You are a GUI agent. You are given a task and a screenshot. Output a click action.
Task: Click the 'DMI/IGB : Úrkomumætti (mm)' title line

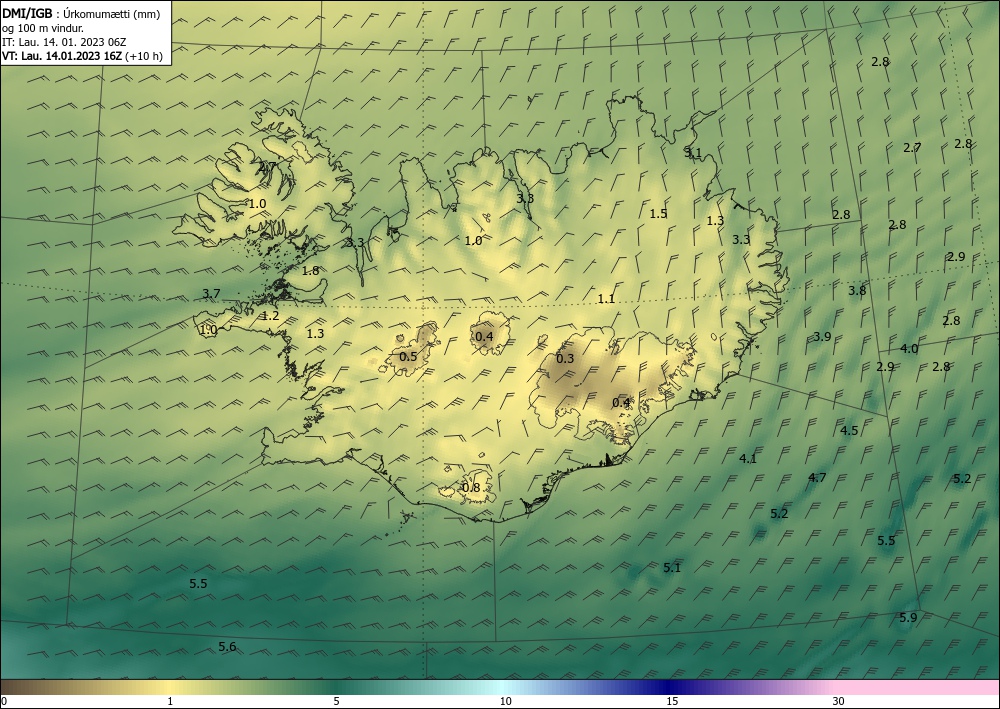tap(81, 13)
